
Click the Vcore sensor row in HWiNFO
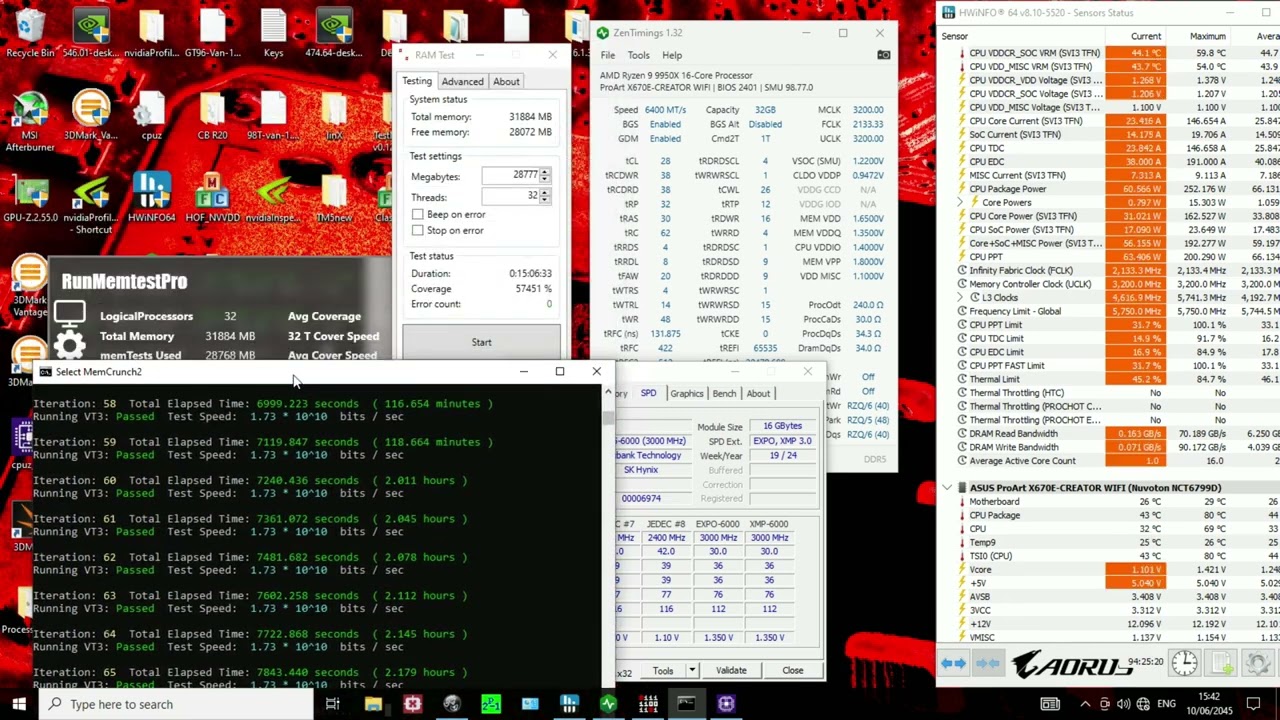[1109, 570]
